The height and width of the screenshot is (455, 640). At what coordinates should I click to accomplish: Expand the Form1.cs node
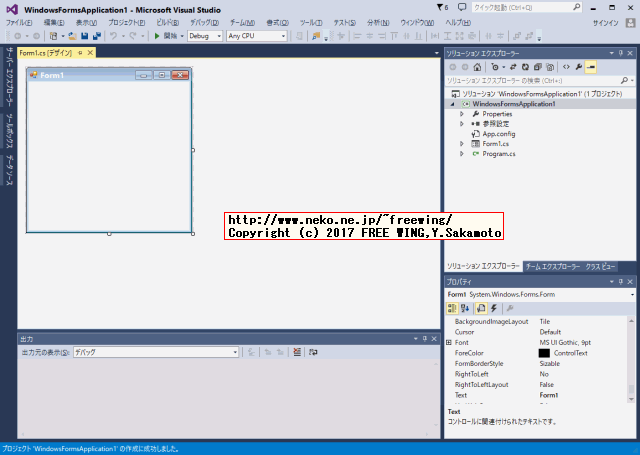point(462,144)
